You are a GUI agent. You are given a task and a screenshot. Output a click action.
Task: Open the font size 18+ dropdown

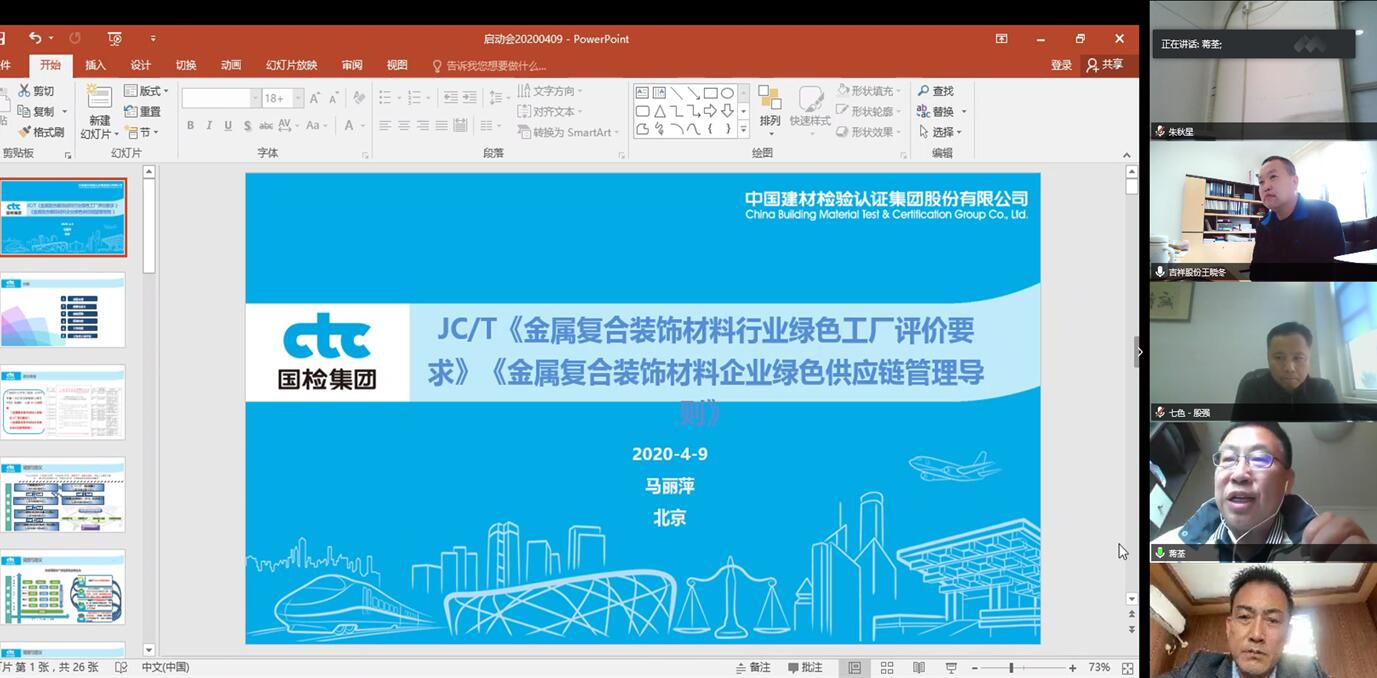(x=298, y=98)
